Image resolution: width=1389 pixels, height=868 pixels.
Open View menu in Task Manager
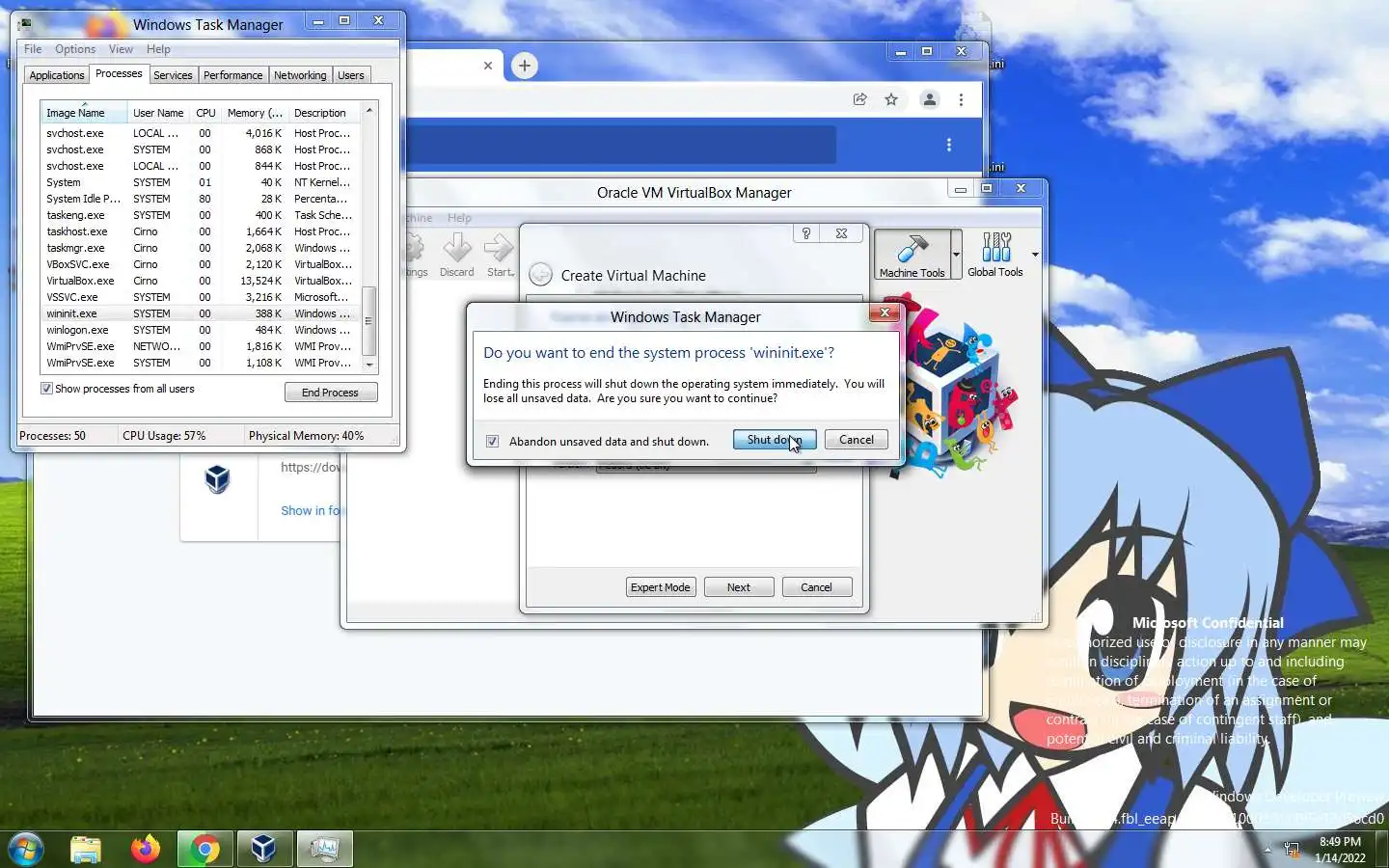point(122,49)
